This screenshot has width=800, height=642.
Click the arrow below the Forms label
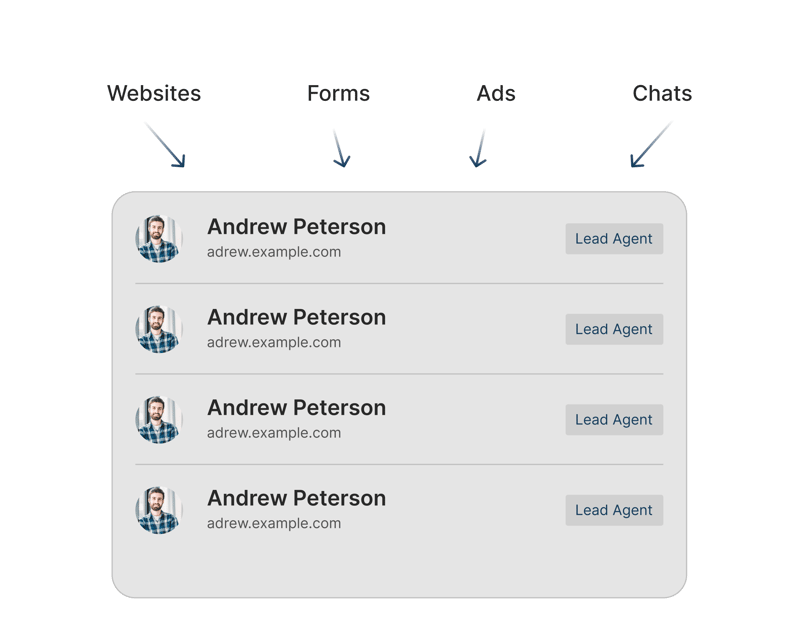[341, 148]
